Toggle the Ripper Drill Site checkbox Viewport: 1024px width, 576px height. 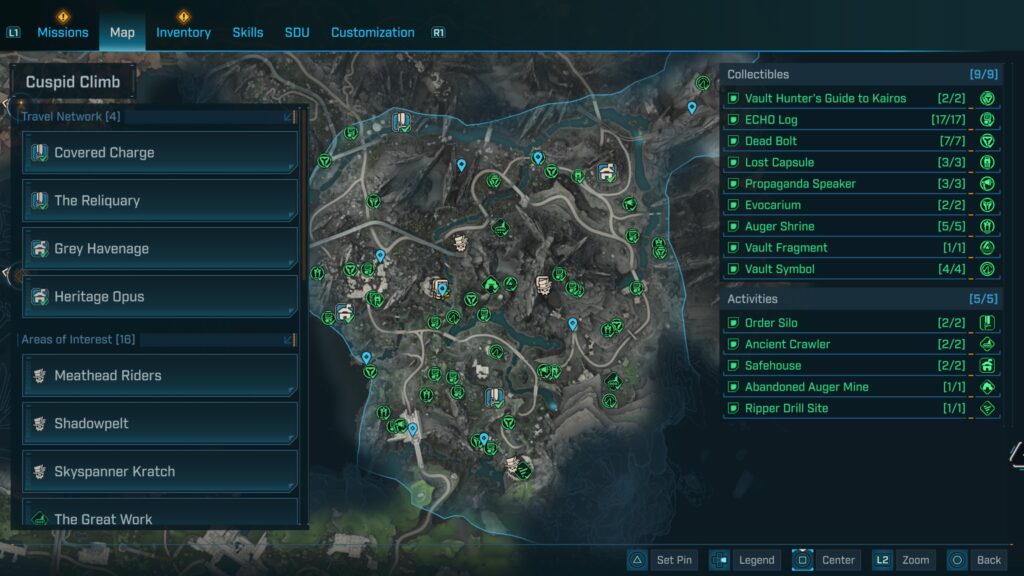tap(733, 408)
